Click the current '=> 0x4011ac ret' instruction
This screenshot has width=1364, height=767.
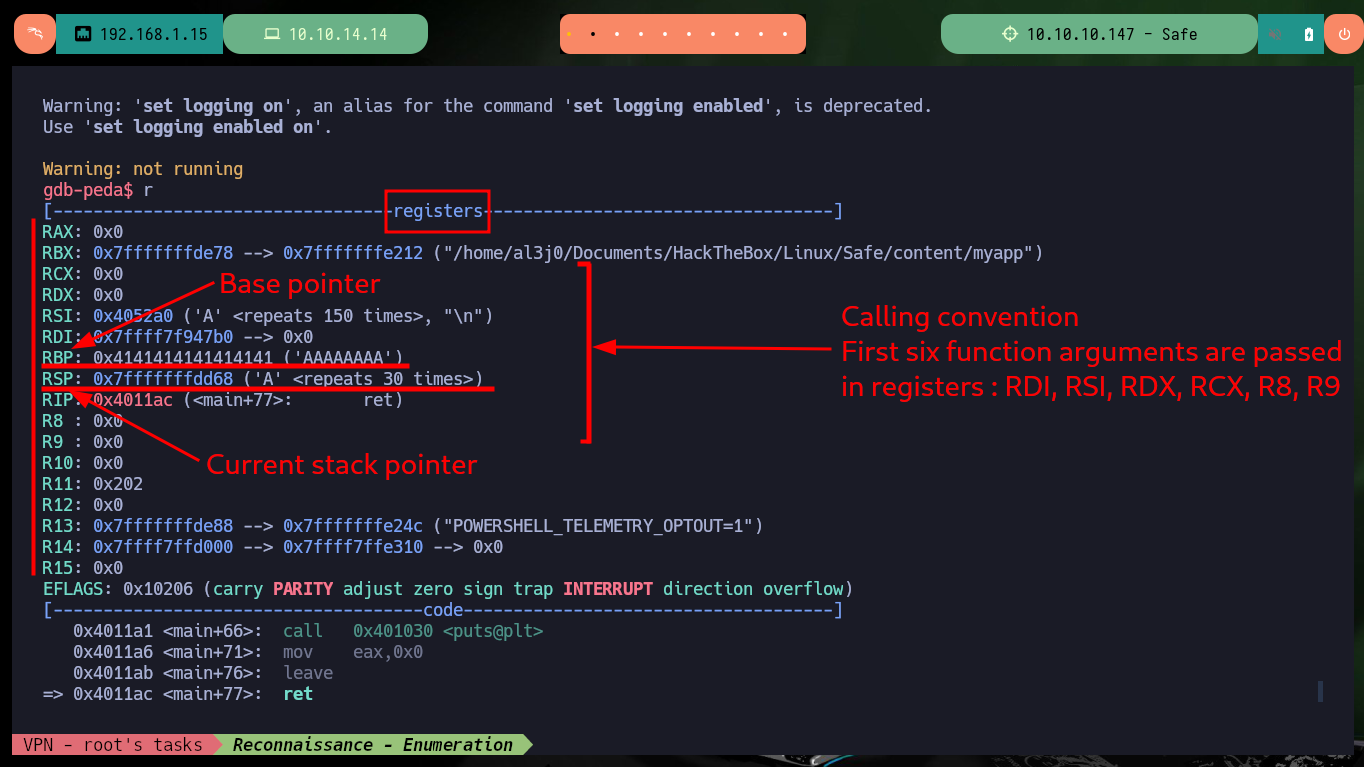tap(178, 694)
